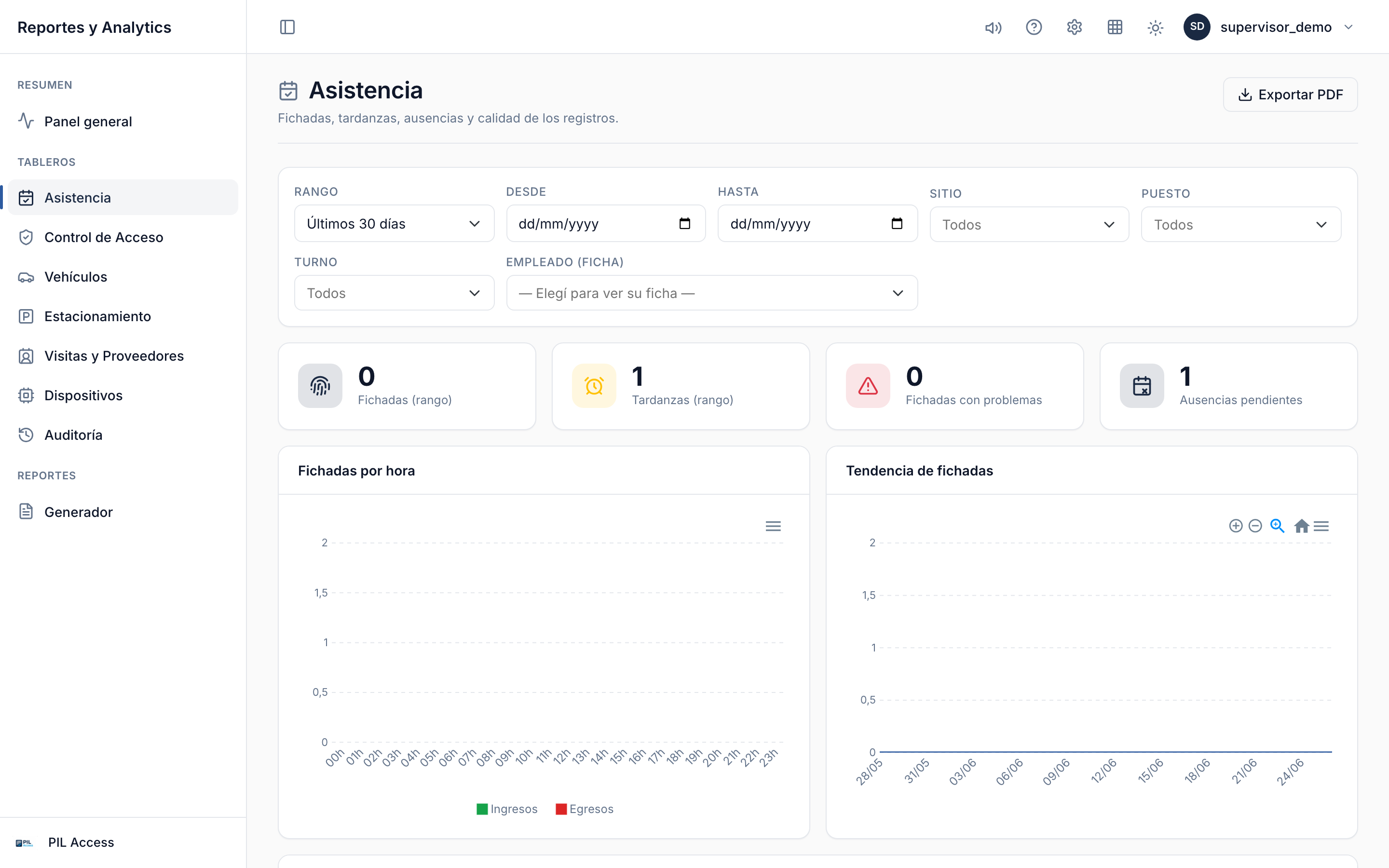Image resolution: width=1389 pixels, height=868 pixels.
Task: Toggle the sidebar collapse icon
Action: (287, 27)
